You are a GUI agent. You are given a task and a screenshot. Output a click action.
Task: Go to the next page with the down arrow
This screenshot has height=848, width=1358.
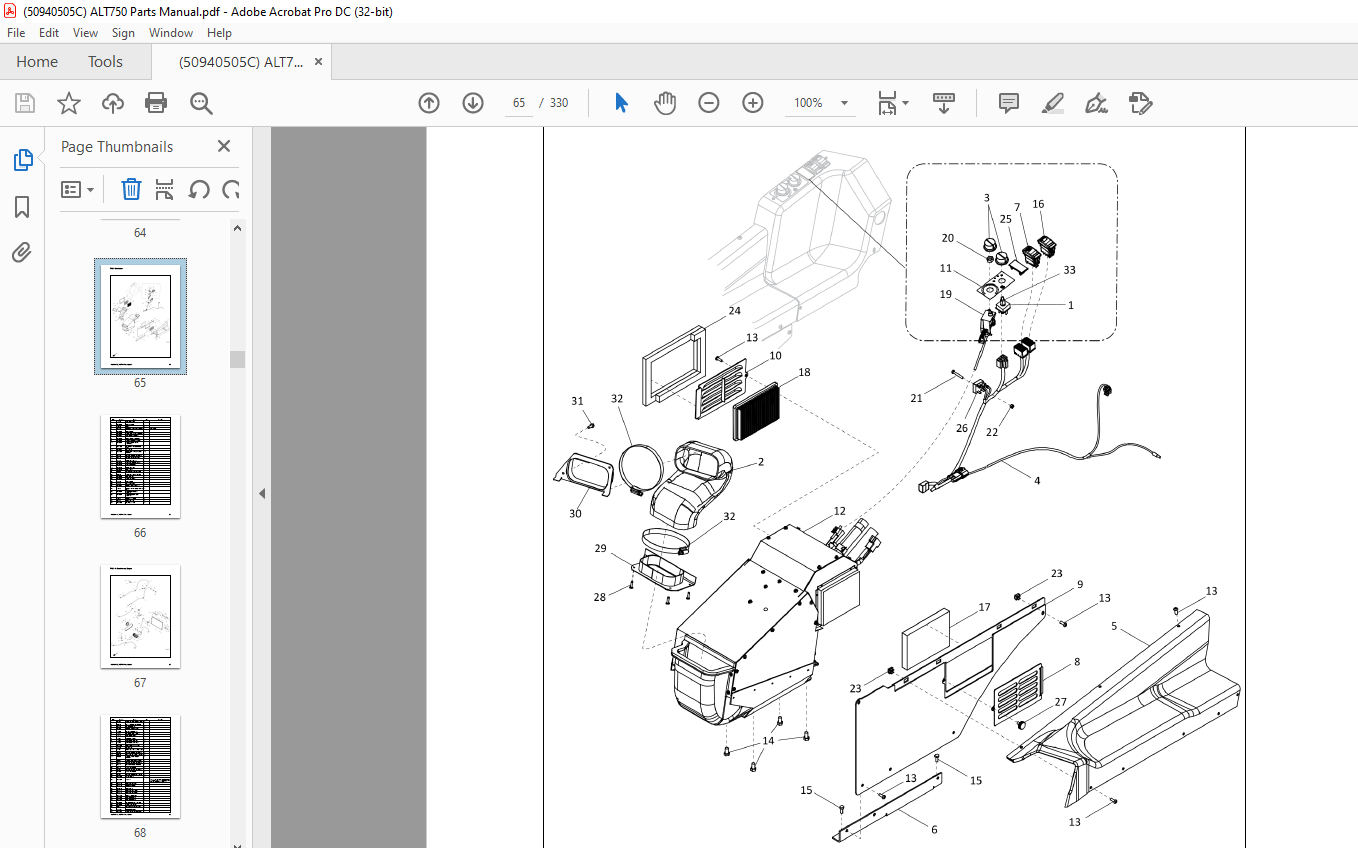tap(473, 103)
